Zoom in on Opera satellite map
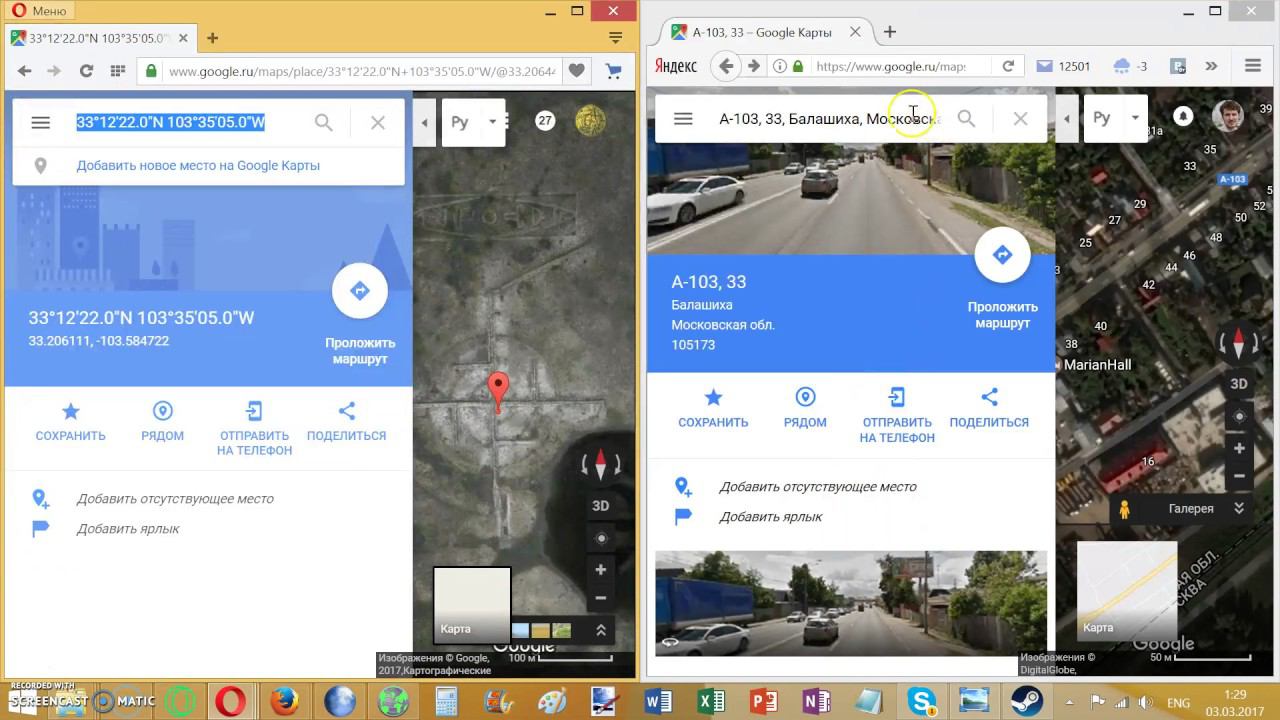This screenshot has height=720, width=1280. coord(600,570)
